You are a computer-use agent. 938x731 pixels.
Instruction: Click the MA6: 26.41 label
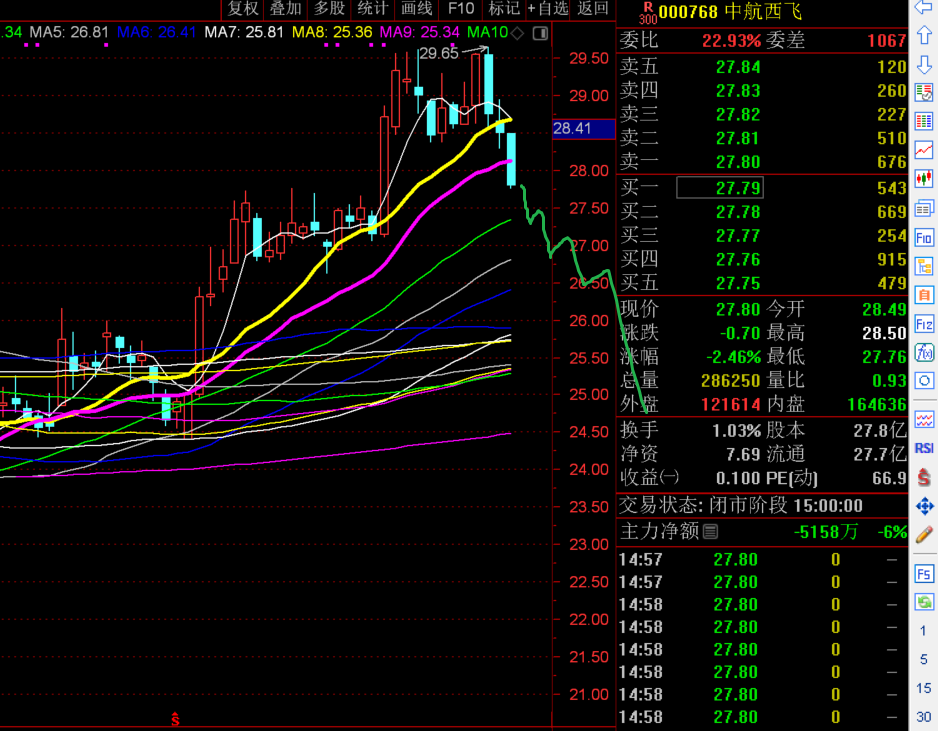tap(156, 32)
